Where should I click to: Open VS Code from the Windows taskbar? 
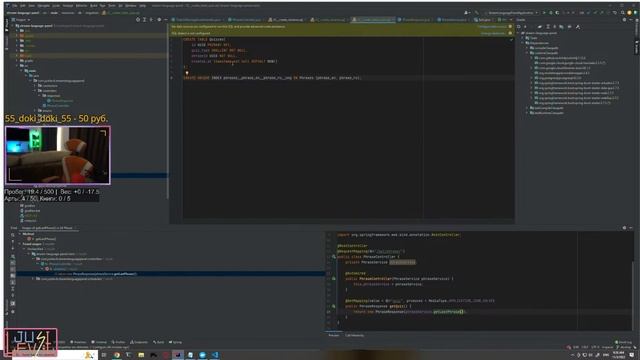(x=215, y=355)
